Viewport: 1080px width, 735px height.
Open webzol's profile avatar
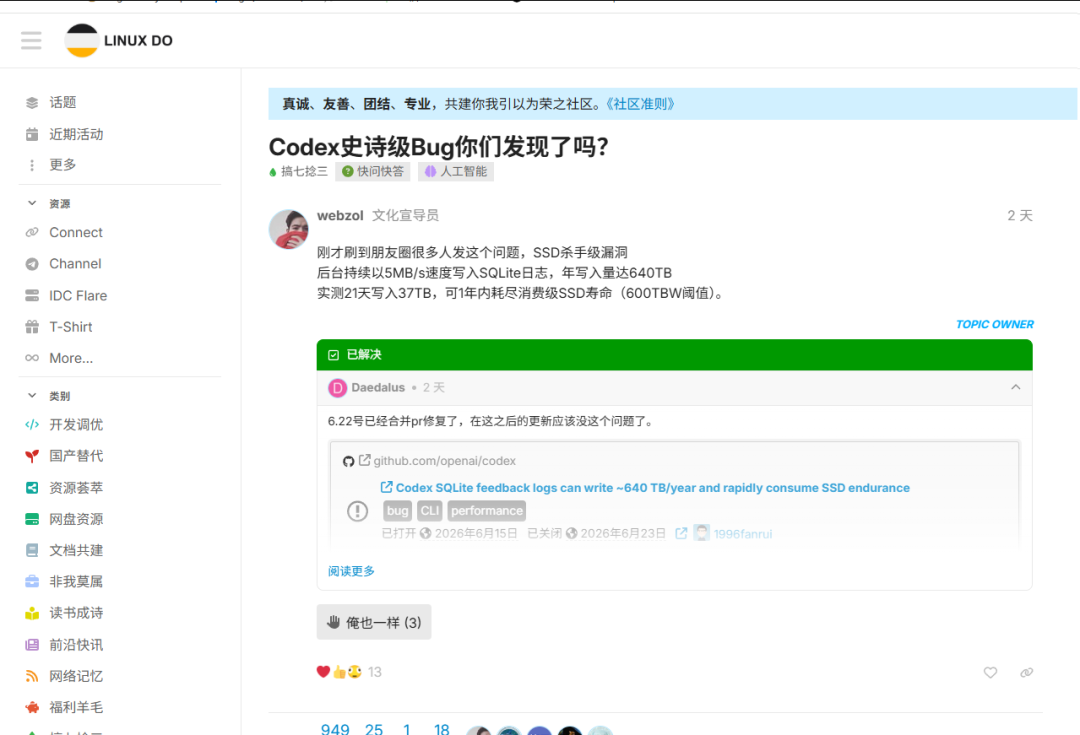click(x=289, y=229)
